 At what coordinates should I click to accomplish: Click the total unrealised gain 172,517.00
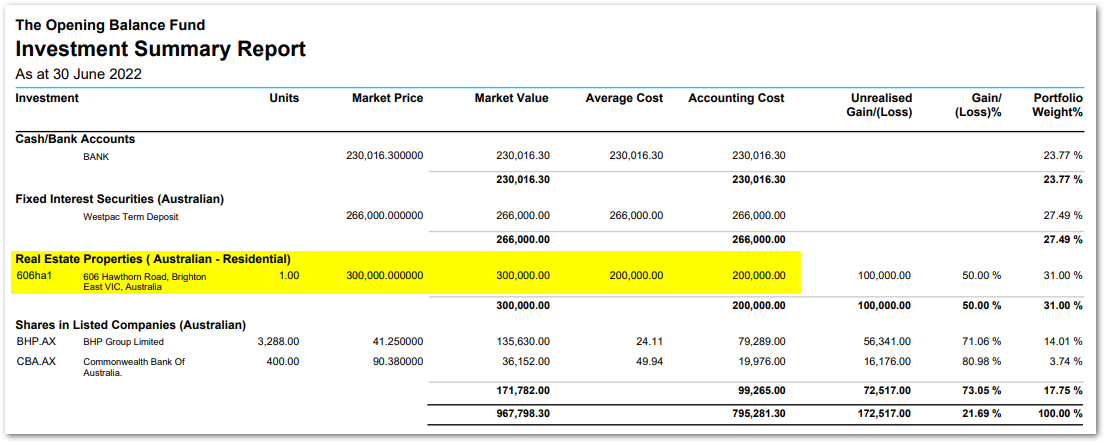tap(884, 413)
